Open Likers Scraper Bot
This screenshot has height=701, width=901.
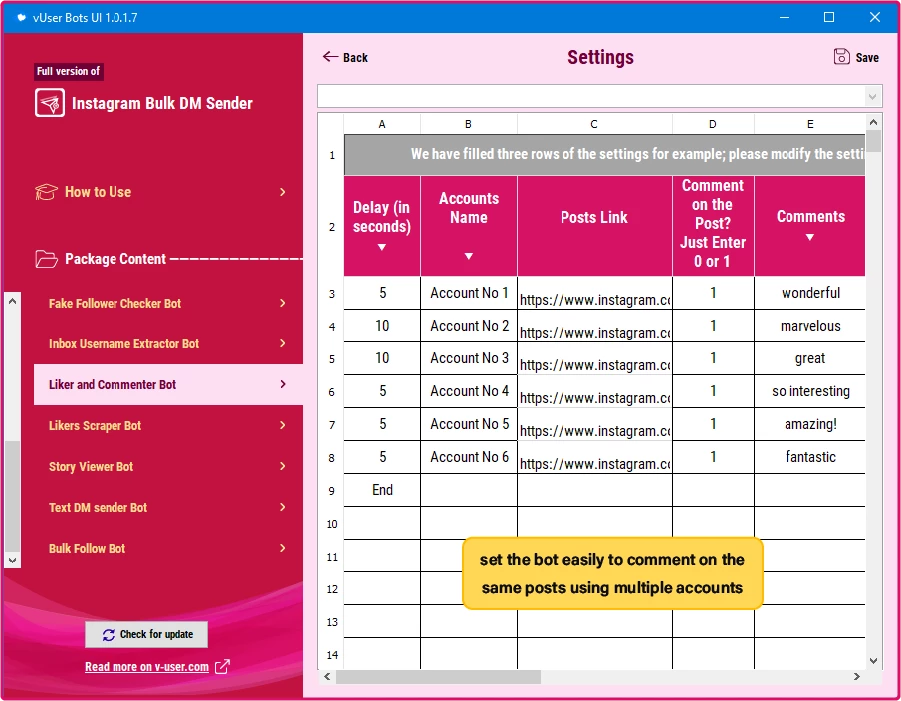168,425
